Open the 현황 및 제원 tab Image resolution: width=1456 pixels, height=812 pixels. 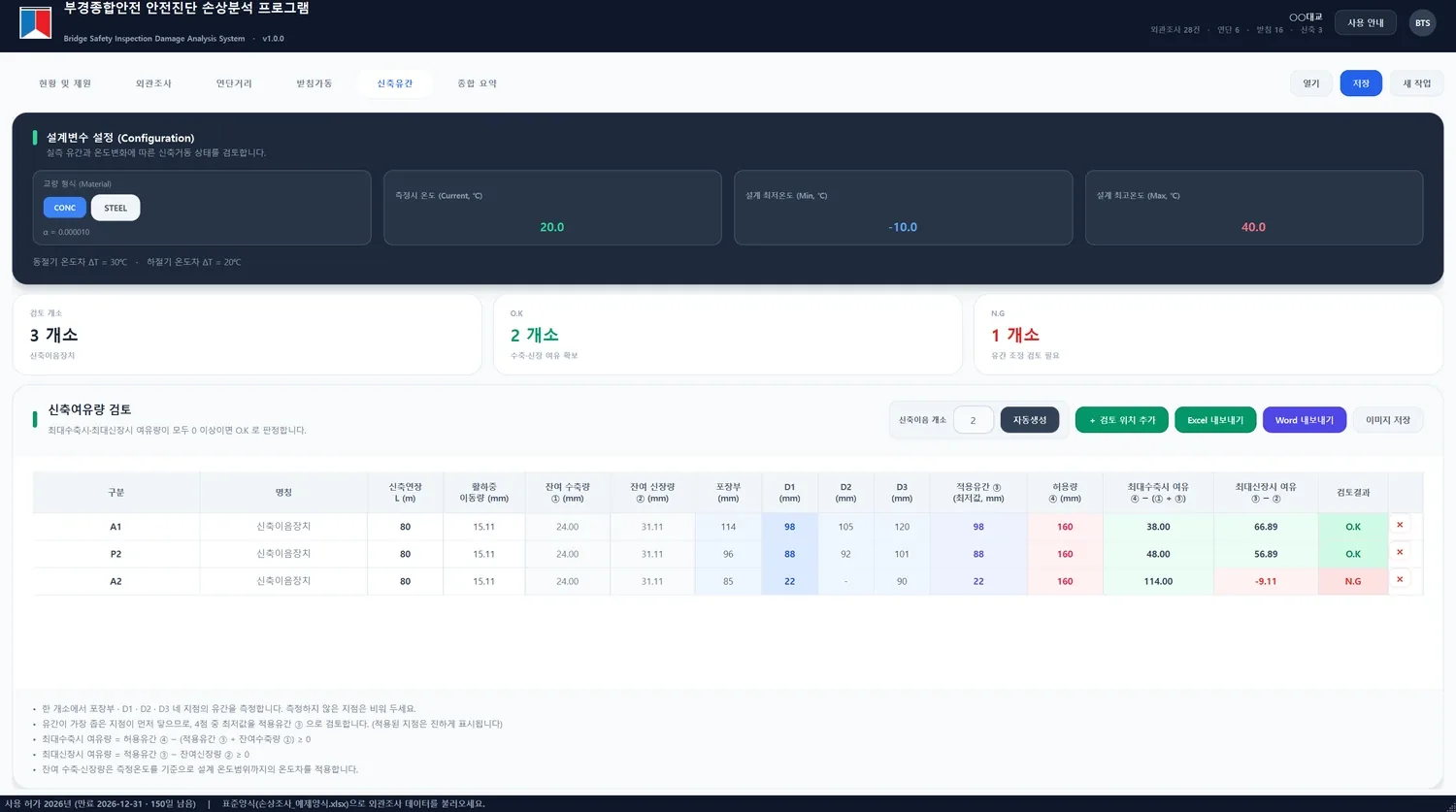pyautogui.click(x=65, y=83)
